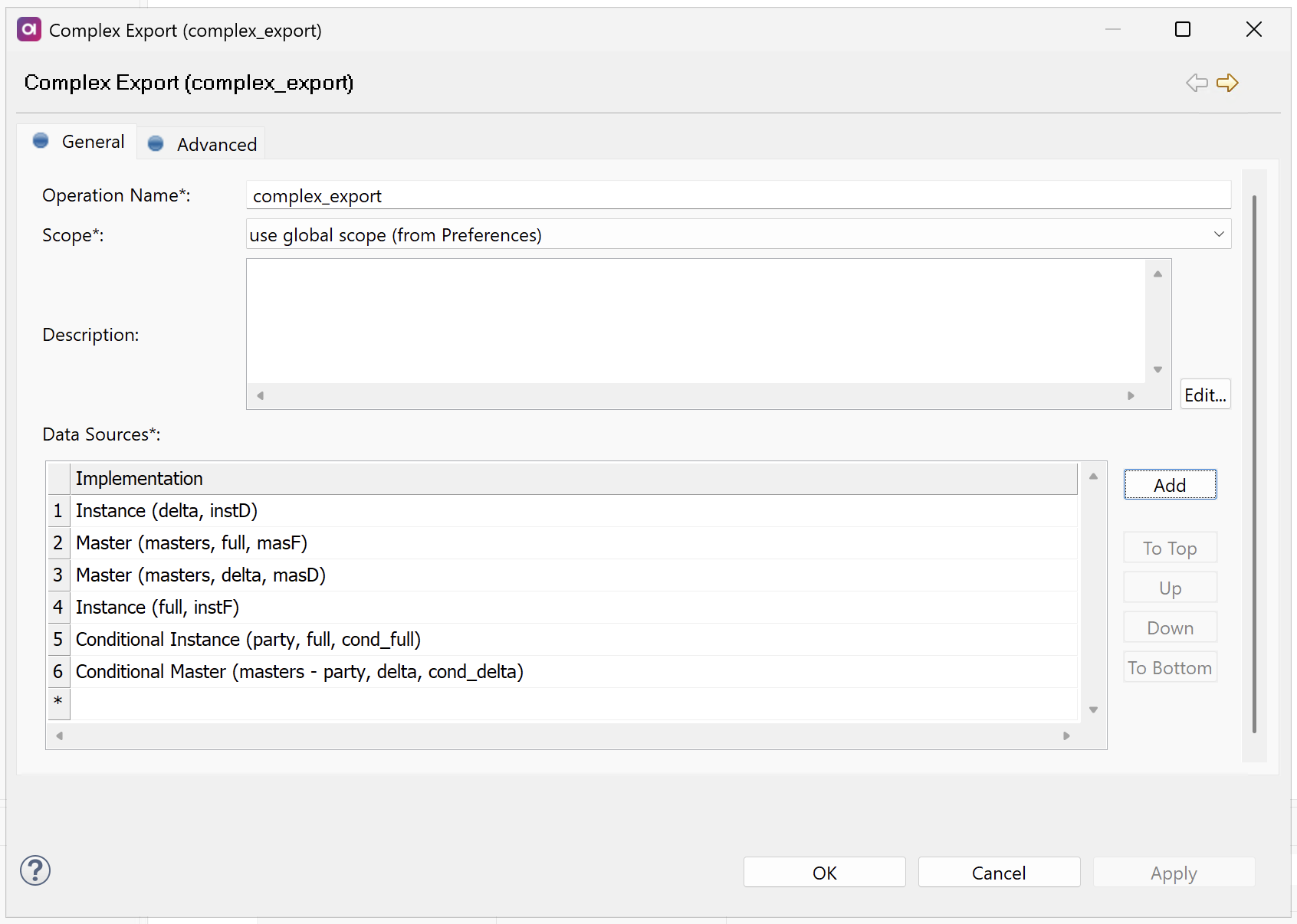
Task: Select the row Conditional Master (masters - party, delta, cond_delta)
Action: (299, 671)
